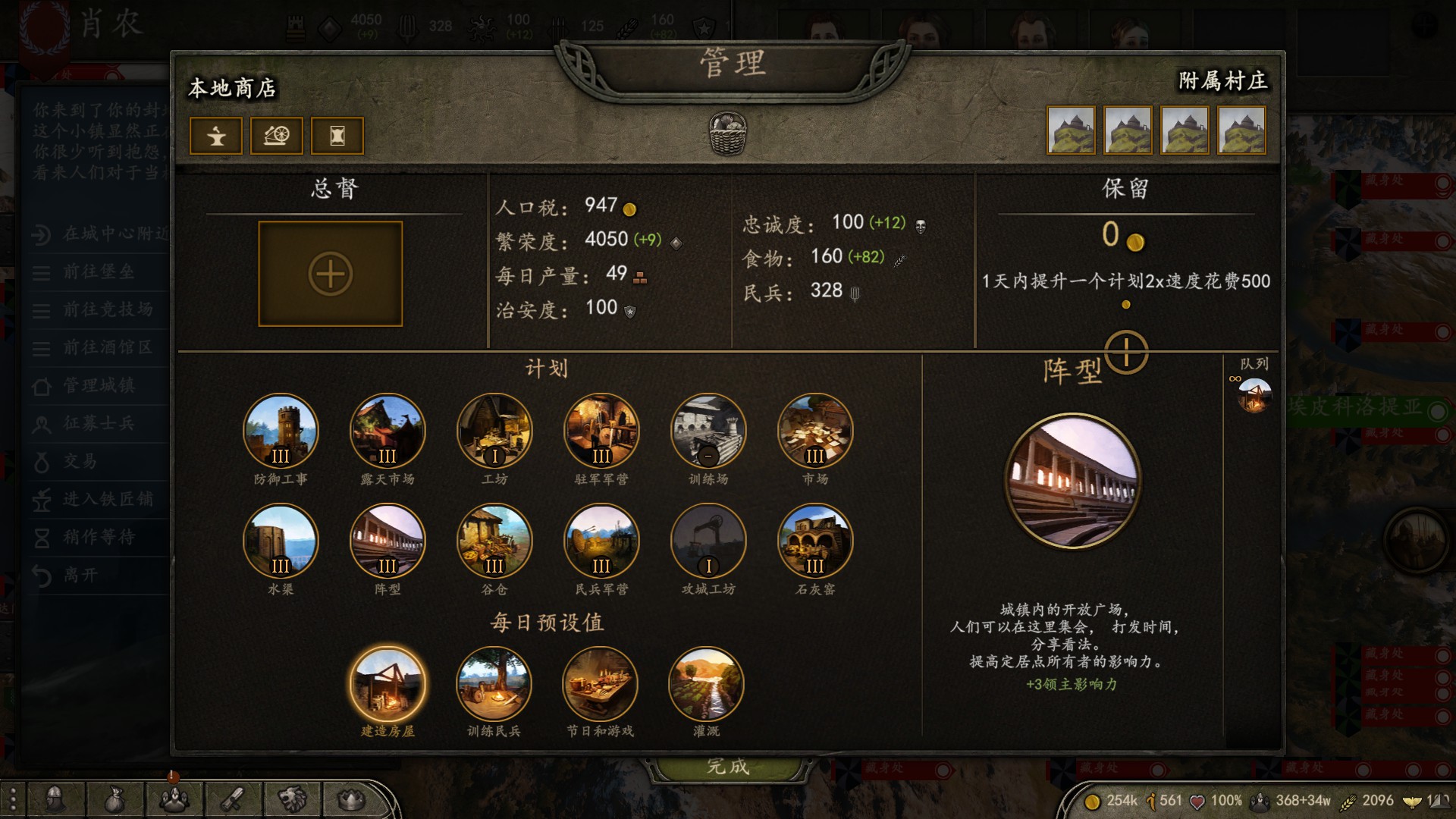Select the 水渠 aqueduct project icon
This screenshot has width=1456, height=819.
(x=281, y=541)
